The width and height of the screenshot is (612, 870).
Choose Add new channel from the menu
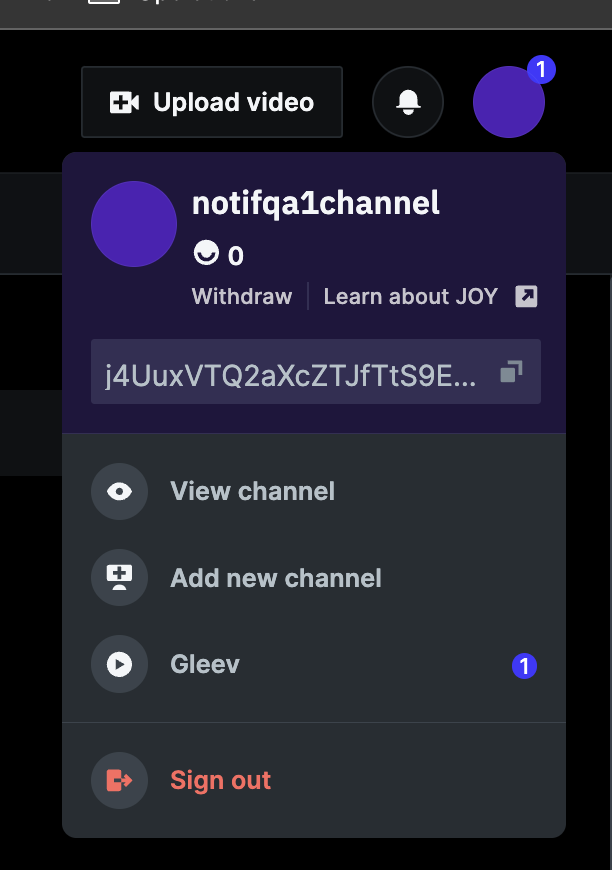[275, 577]
